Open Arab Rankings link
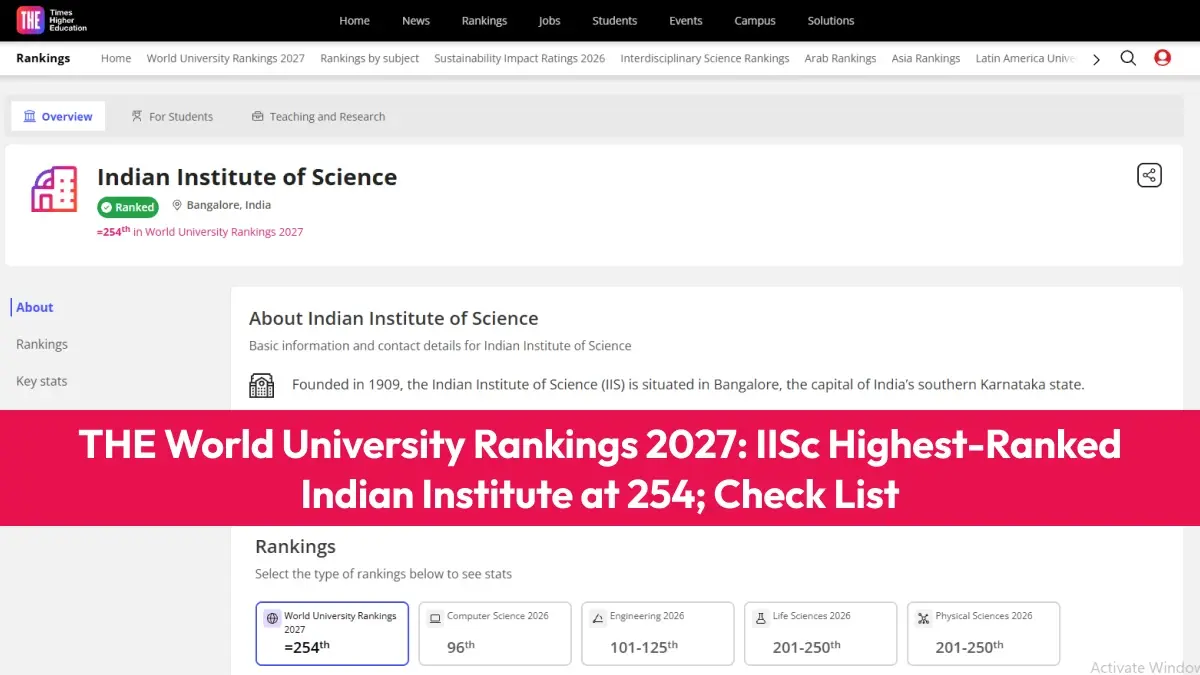This screenshot has height=675, width=1200. click(841, 58)
